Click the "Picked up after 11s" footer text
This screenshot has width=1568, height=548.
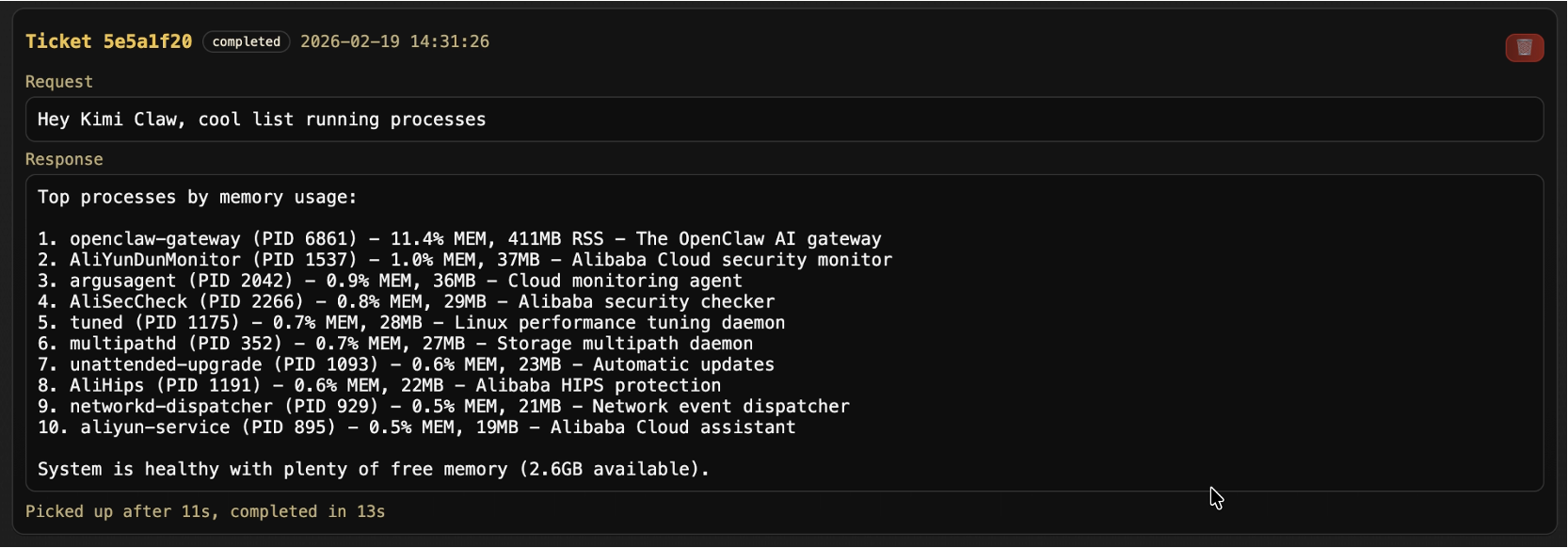click(205, 511)
